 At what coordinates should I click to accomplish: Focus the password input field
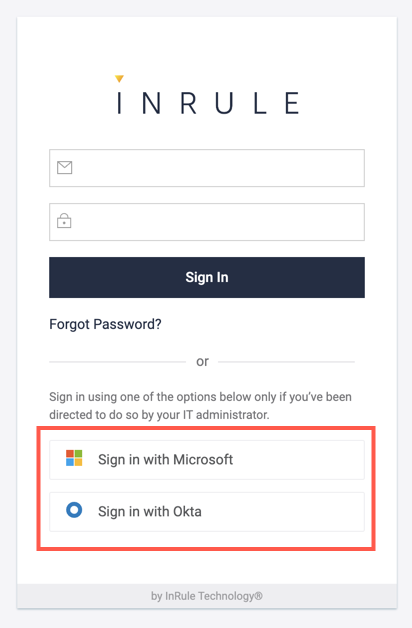(x=207, y=222)
